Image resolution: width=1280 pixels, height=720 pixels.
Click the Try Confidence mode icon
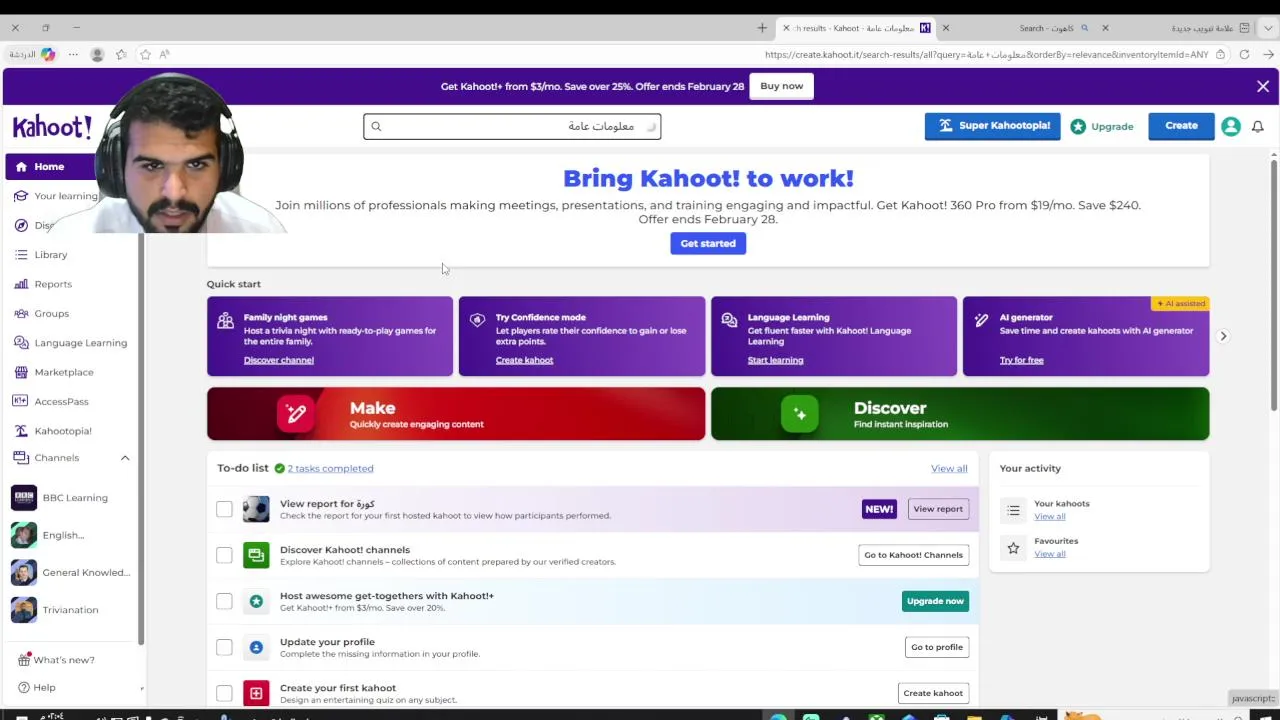(477, 321)
